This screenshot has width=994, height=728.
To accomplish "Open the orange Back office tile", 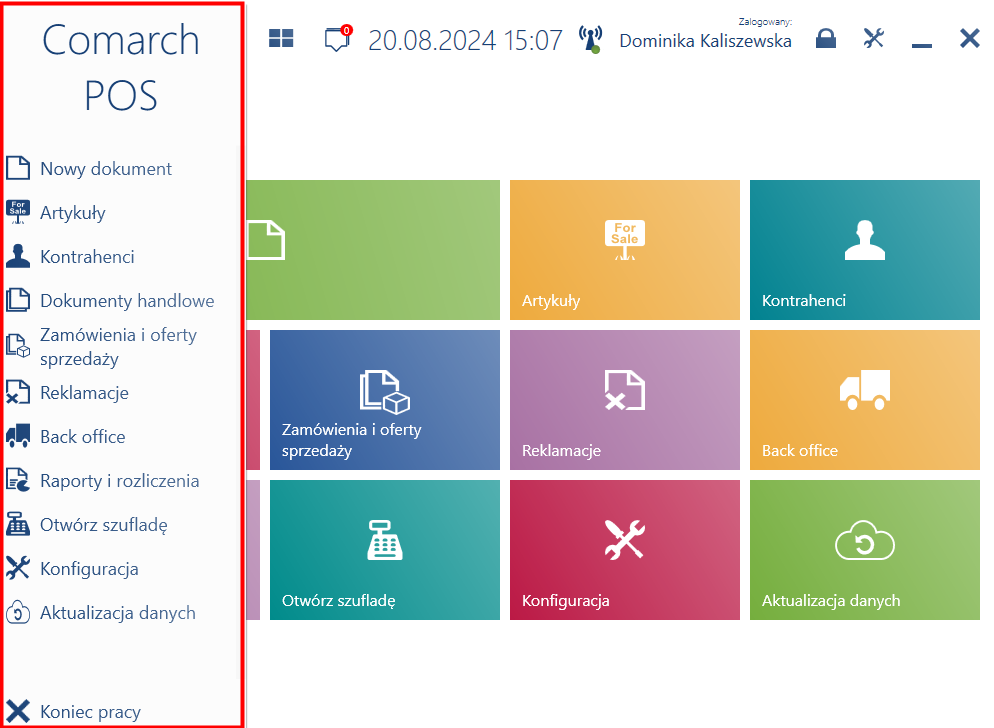I will (865, 400).
